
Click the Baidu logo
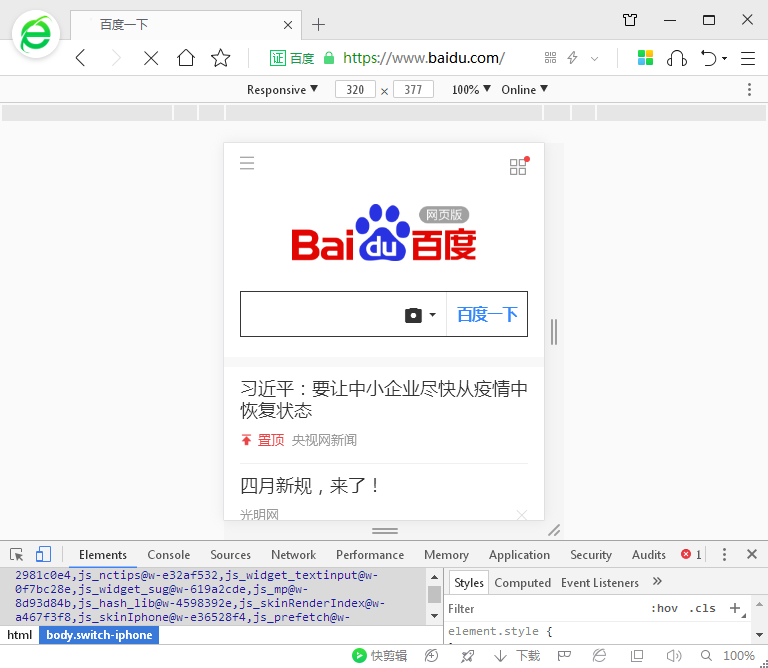tap(384, 233)
